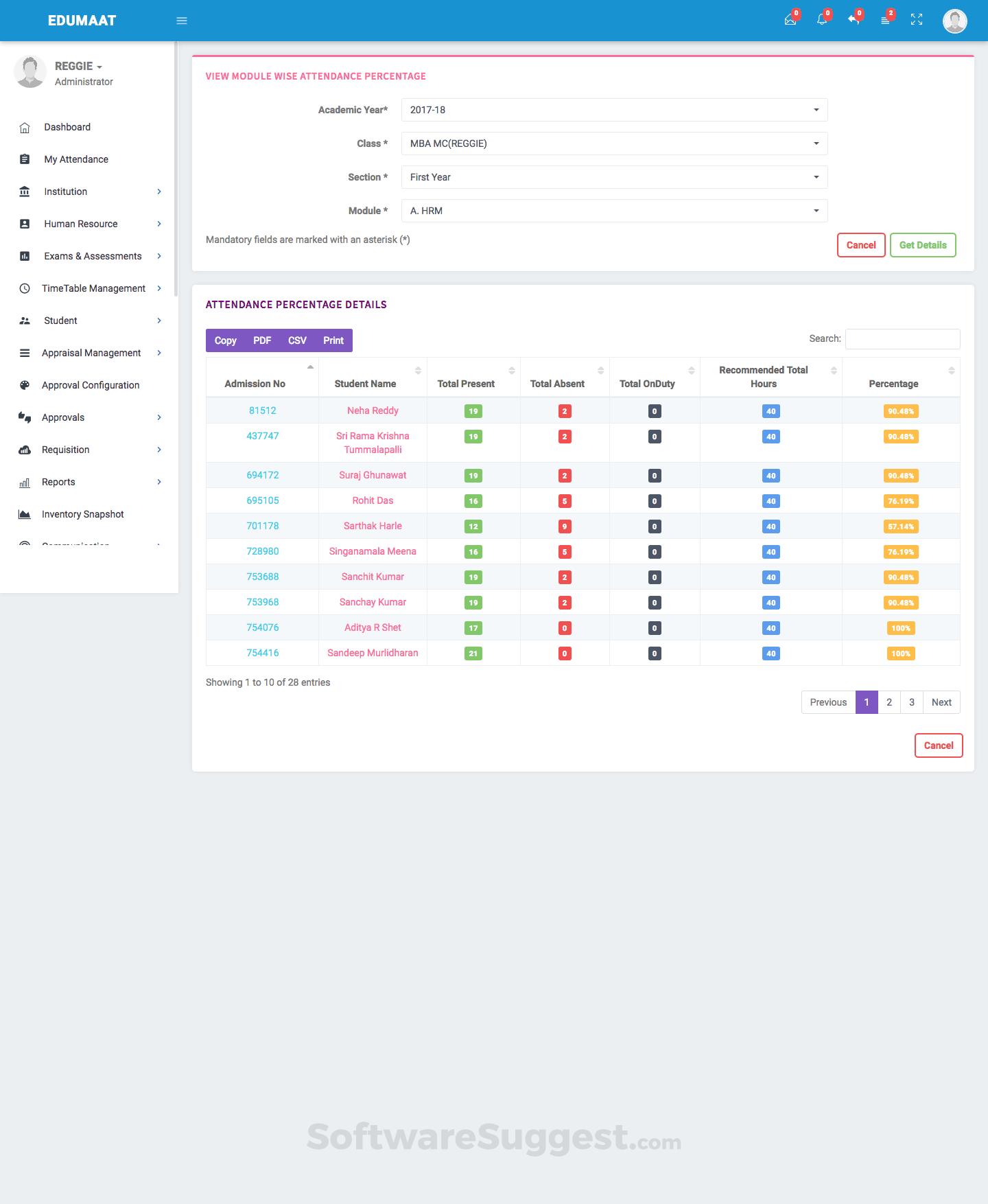Click the table Search input field

point(902,339)
